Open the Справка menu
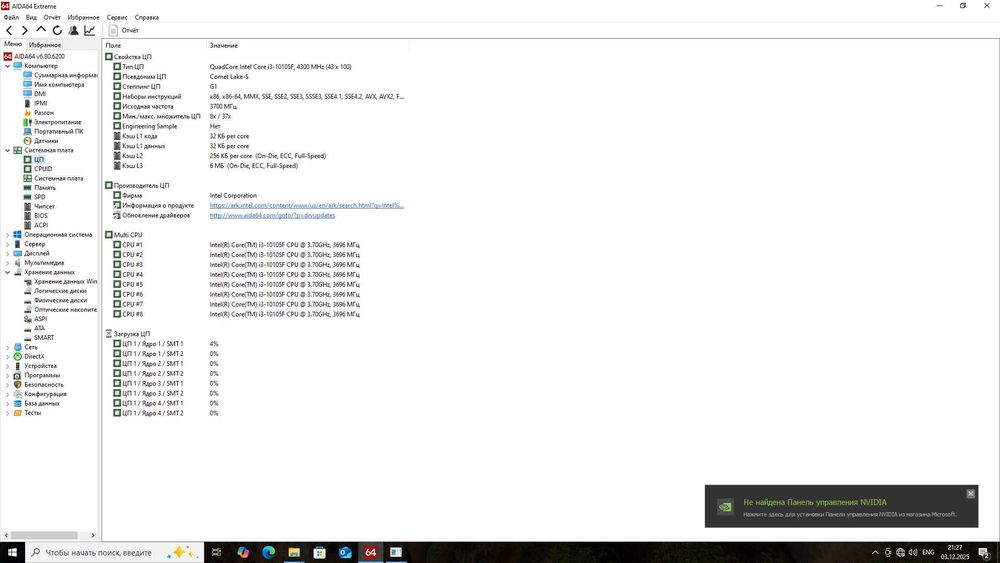 (147, 17)
